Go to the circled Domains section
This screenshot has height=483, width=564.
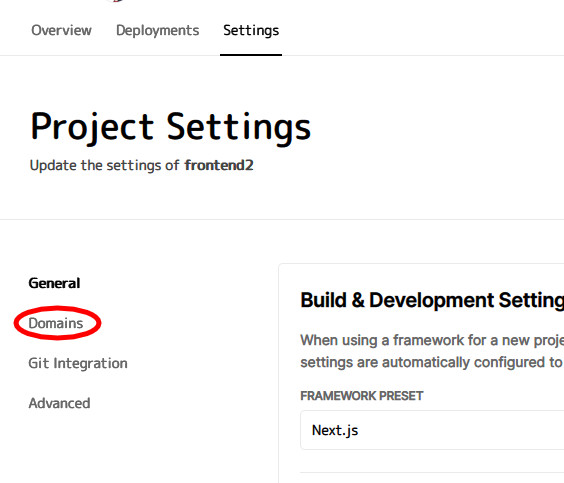[x=55, y=323]
